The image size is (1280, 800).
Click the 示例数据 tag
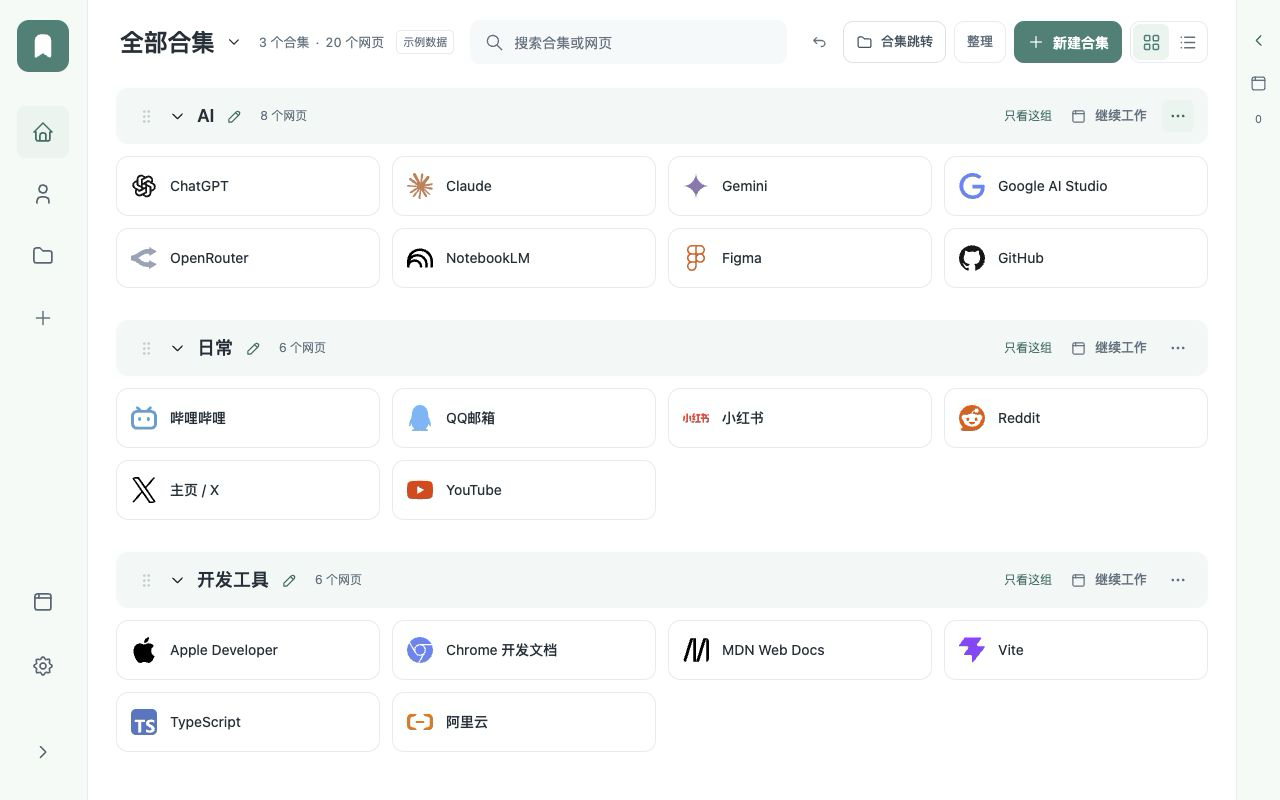click(x=425, y=42)
